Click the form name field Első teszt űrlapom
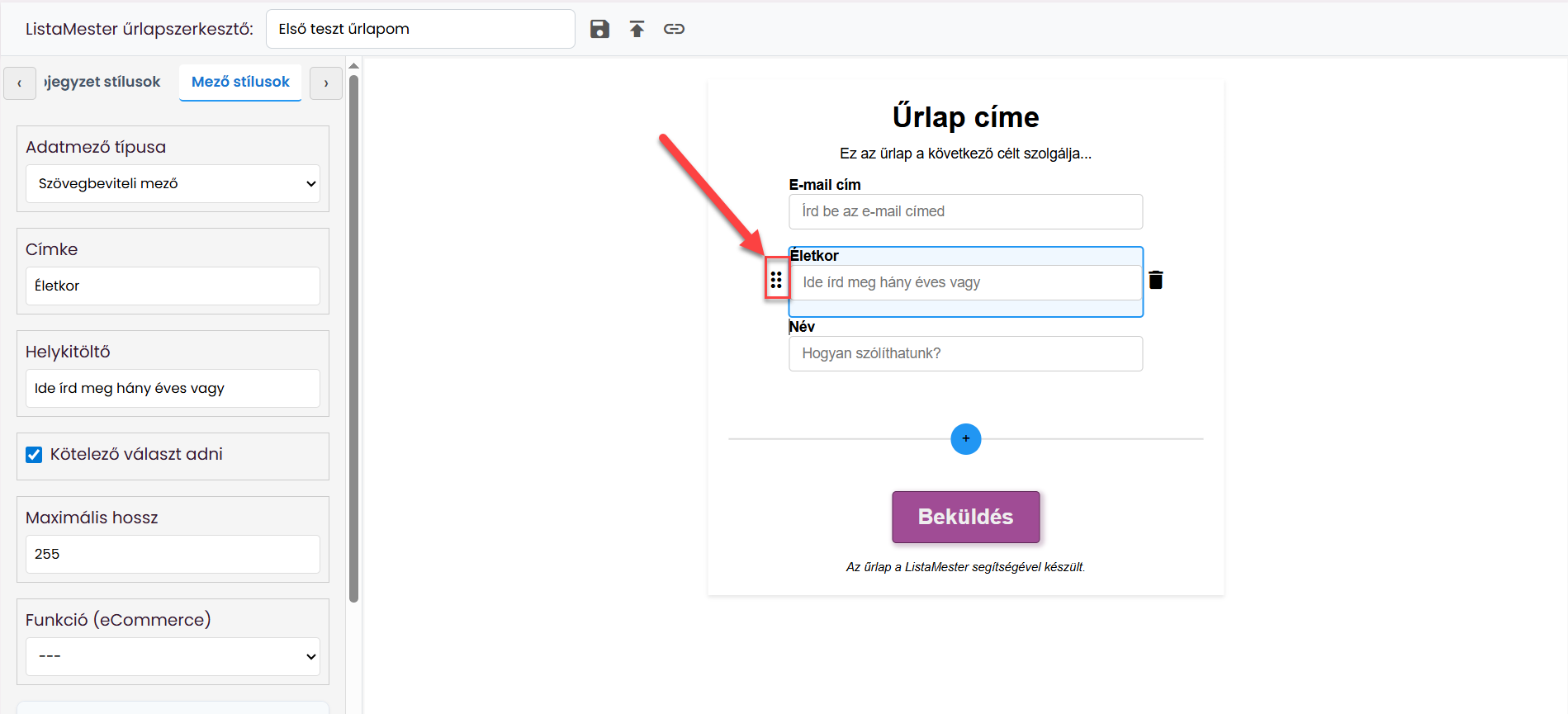Image resolution: width=1568 pixels, height=714 pixels. coord(420,29)
